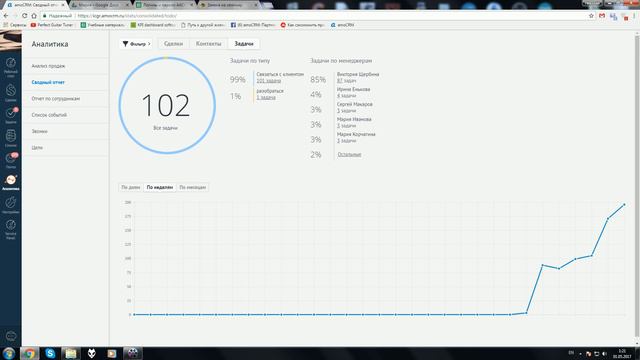Image resolution: width=640 pixels, height=360 pixels.
Task: Reload the page with the refresh icon
Action: point(24,16)
